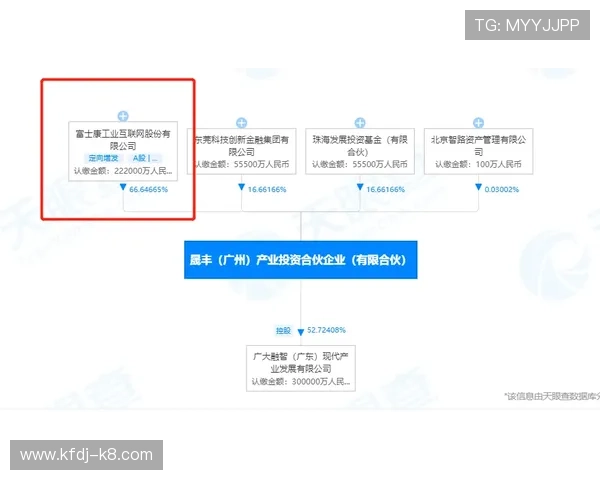Open the 东莞科技创新金融集团有限公司 node
The height and width of the screenshot is (480, 600).
241,151
